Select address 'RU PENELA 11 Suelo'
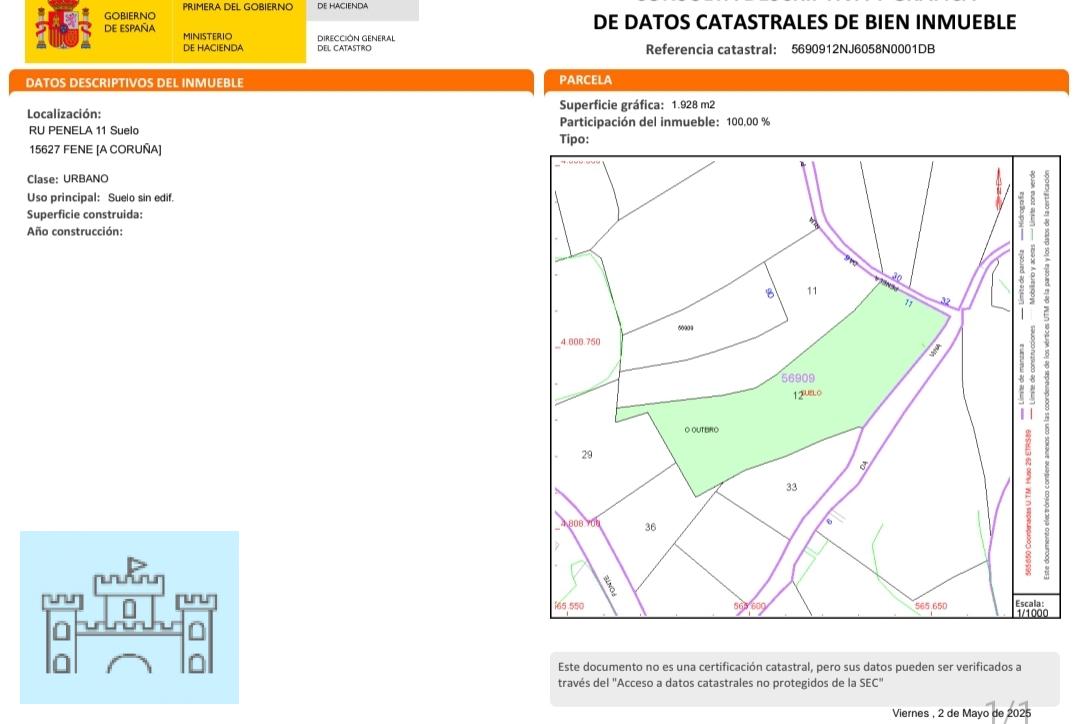 click(84, 130)
